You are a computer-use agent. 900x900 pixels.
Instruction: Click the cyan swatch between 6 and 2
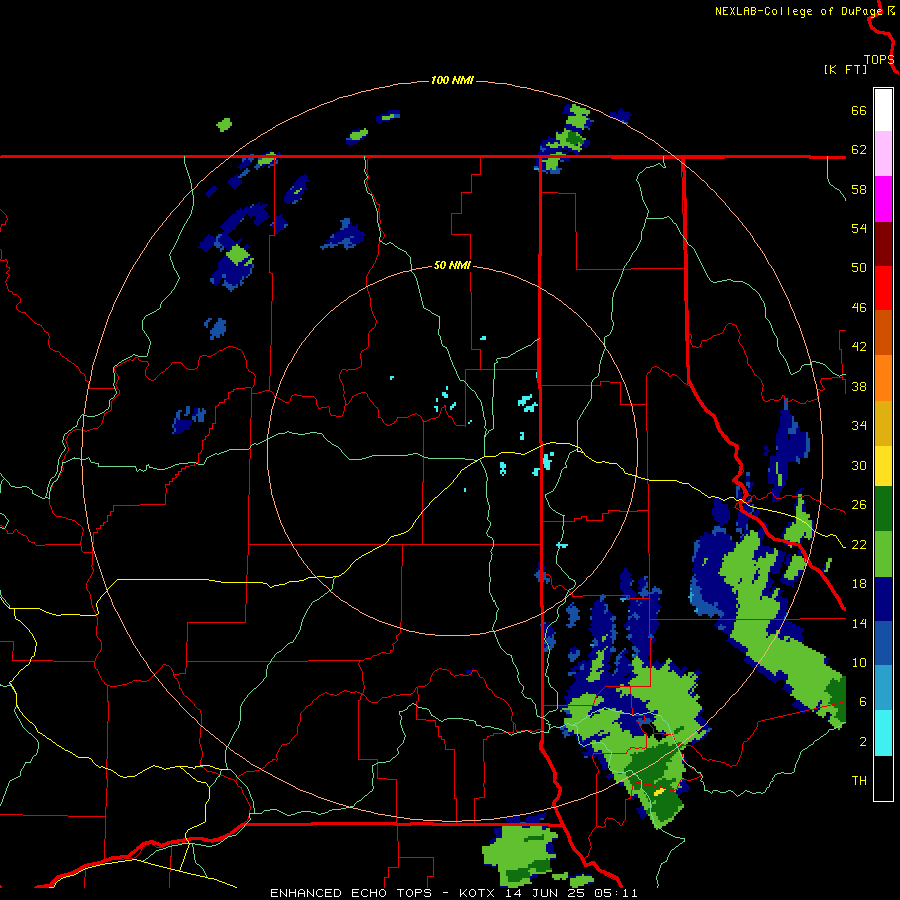[883, 733]
